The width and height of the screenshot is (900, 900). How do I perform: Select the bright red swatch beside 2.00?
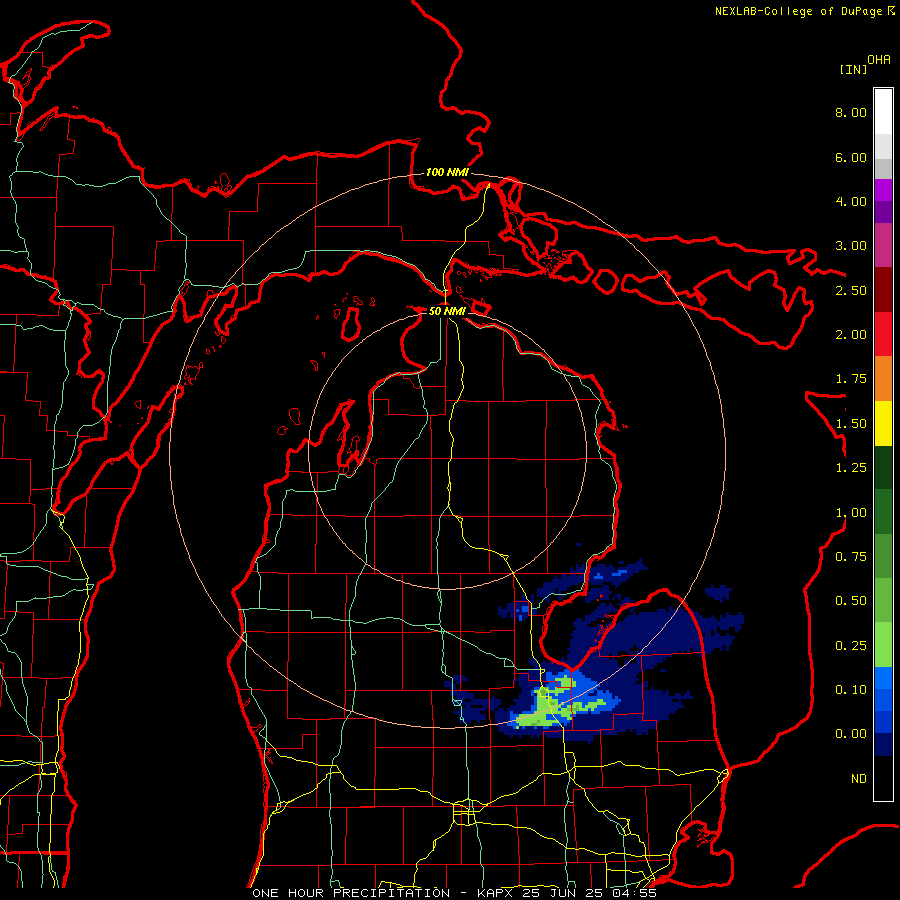pos(883,334)
